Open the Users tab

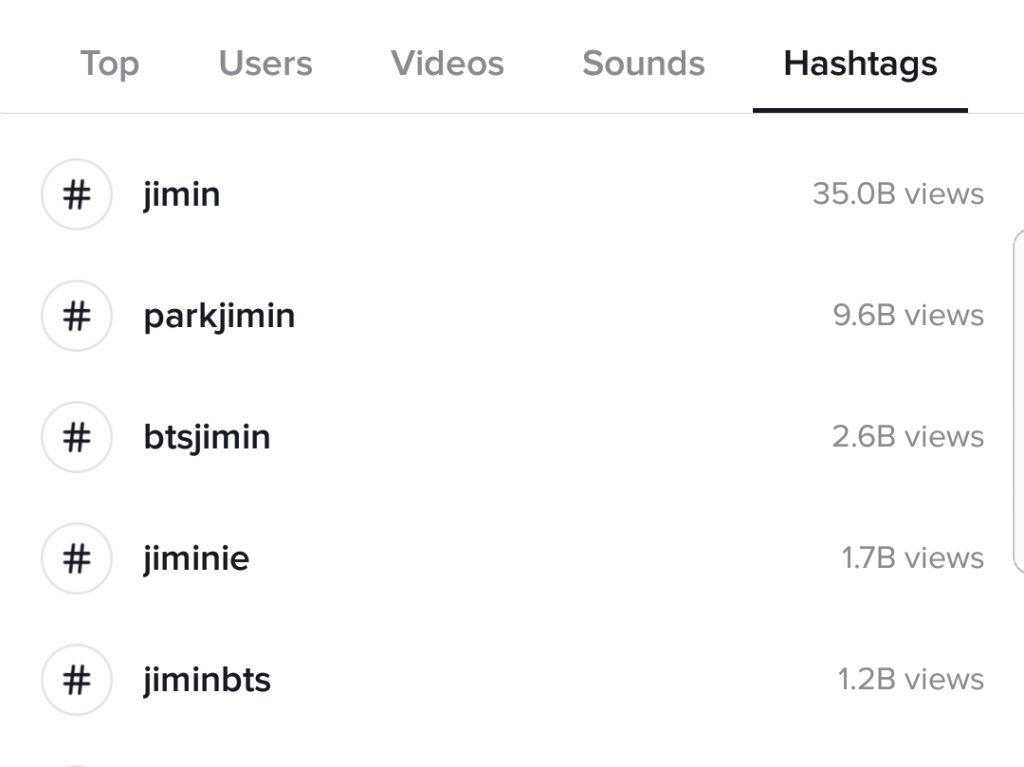tap(265, 64)
